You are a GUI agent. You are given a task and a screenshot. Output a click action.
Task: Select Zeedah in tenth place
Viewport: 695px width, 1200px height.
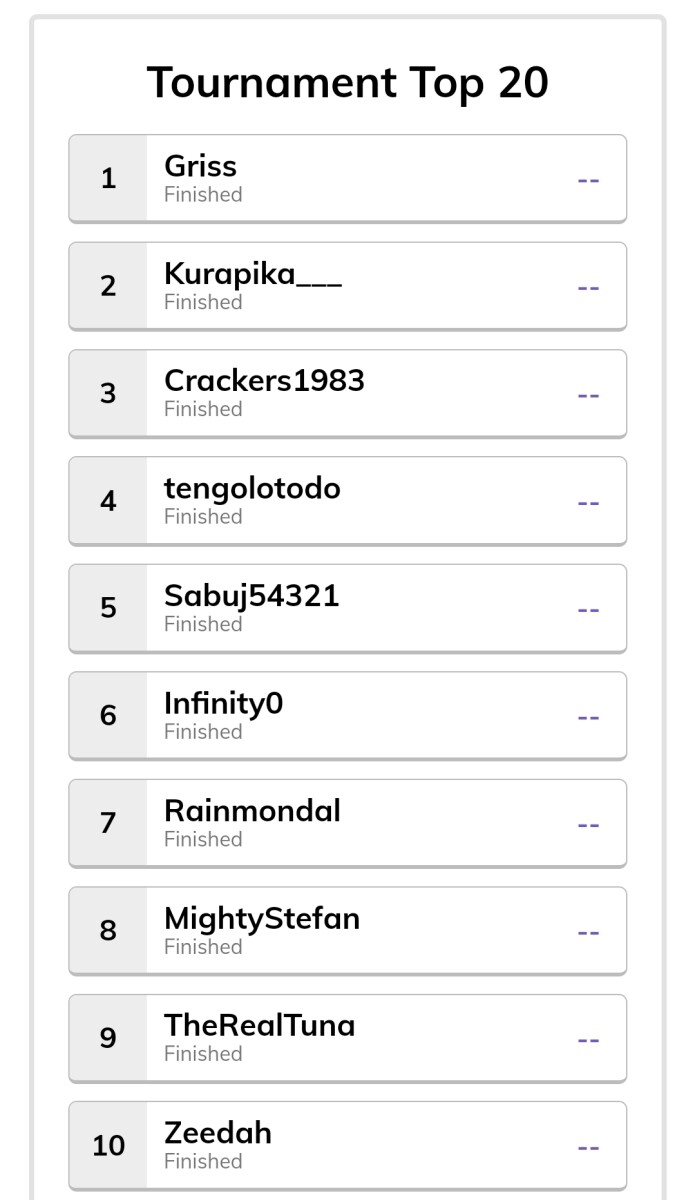coord(347,1146)
